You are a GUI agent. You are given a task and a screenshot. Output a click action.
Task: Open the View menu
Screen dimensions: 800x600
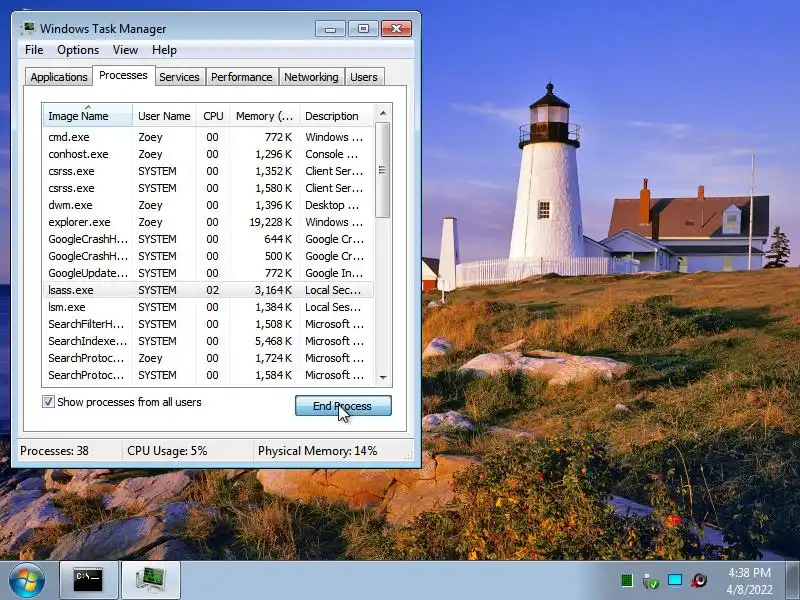click(x=125, y=50)
